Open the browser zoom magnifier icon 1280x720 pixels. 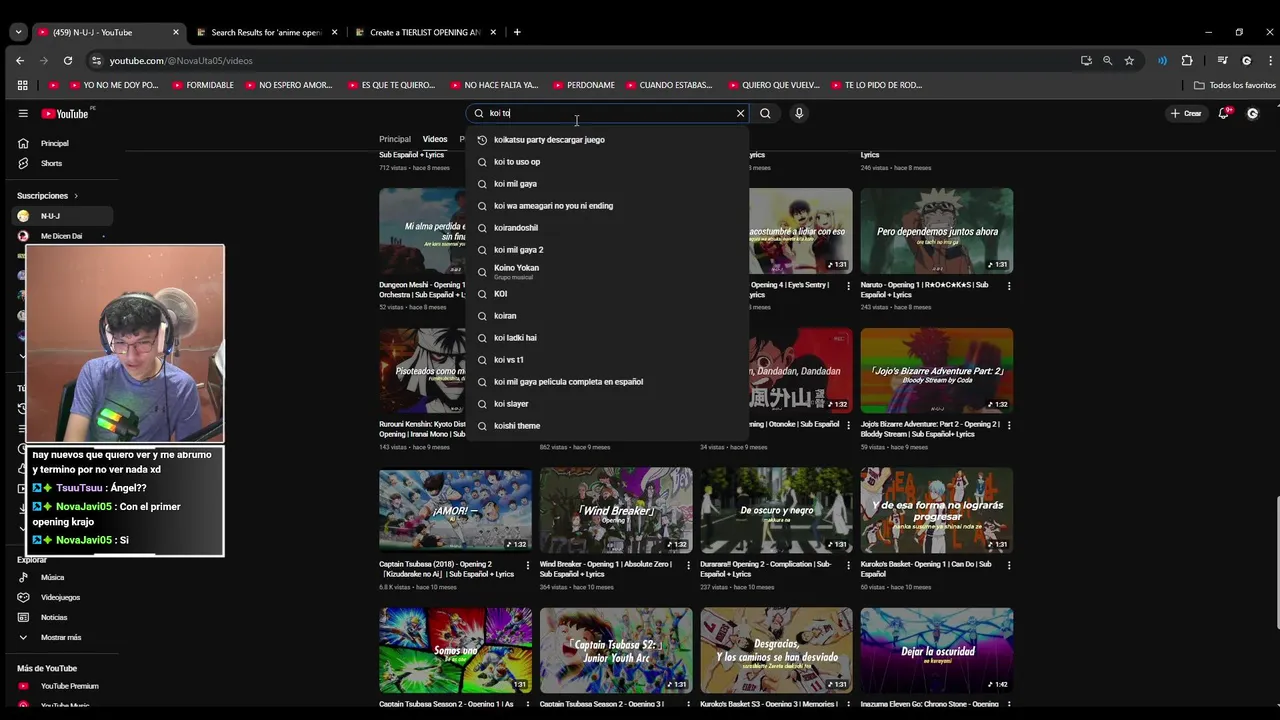1107,61
